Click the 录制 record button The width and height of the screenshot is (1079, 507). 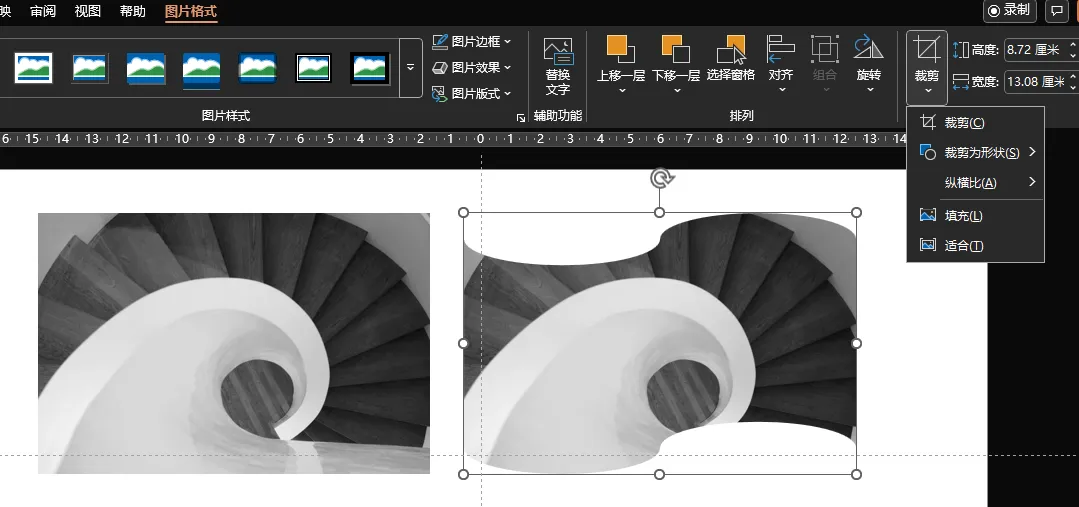[x=1009, y=10]
